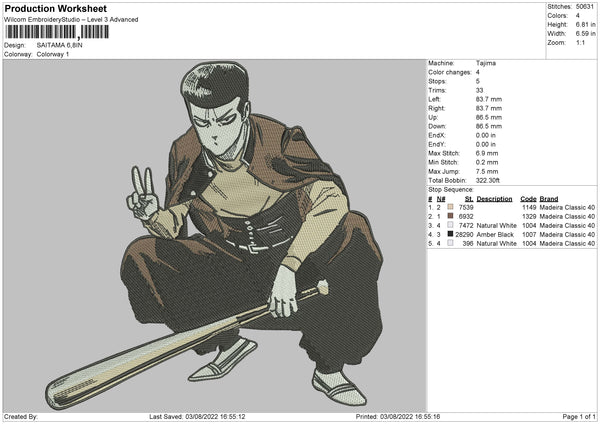Image resolution: width=600 pixels, height=424 pixels.
Task: Click stitch count '7472' in stop 3
Action: pos(466,225)
